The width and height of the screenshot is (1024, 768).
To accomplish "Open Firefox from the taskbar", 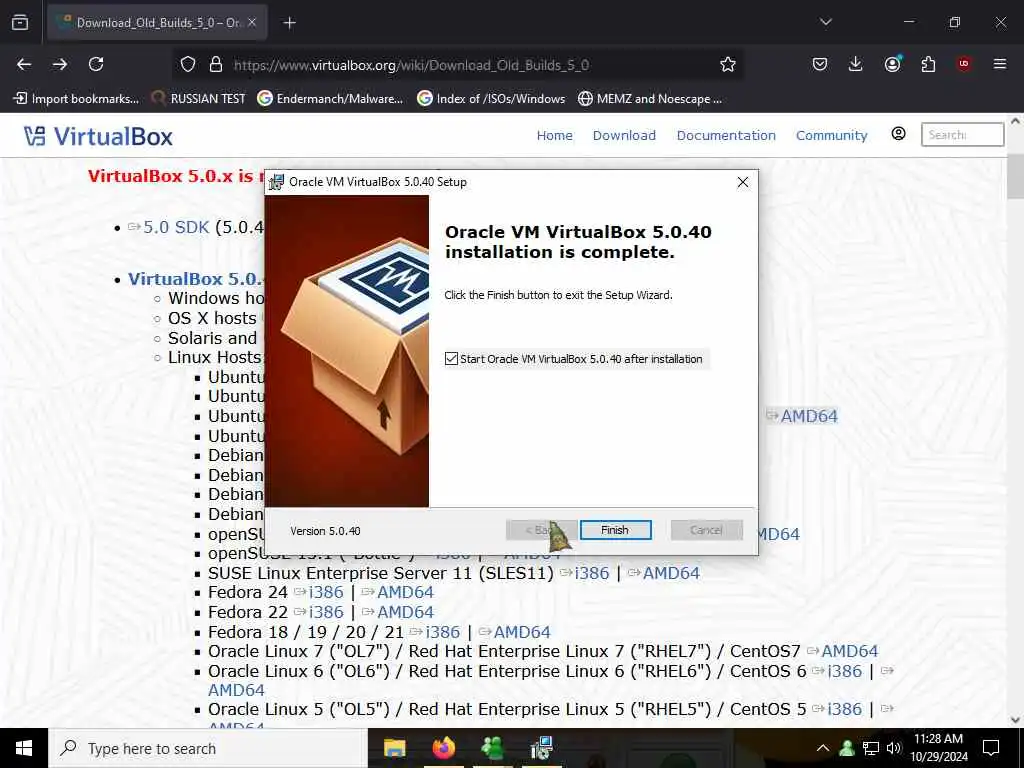I will (x=443, y=748).
